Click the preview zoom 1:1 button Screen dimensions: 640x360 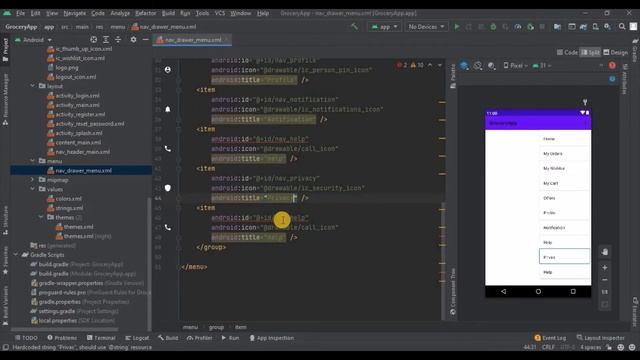tap(605, 292)
